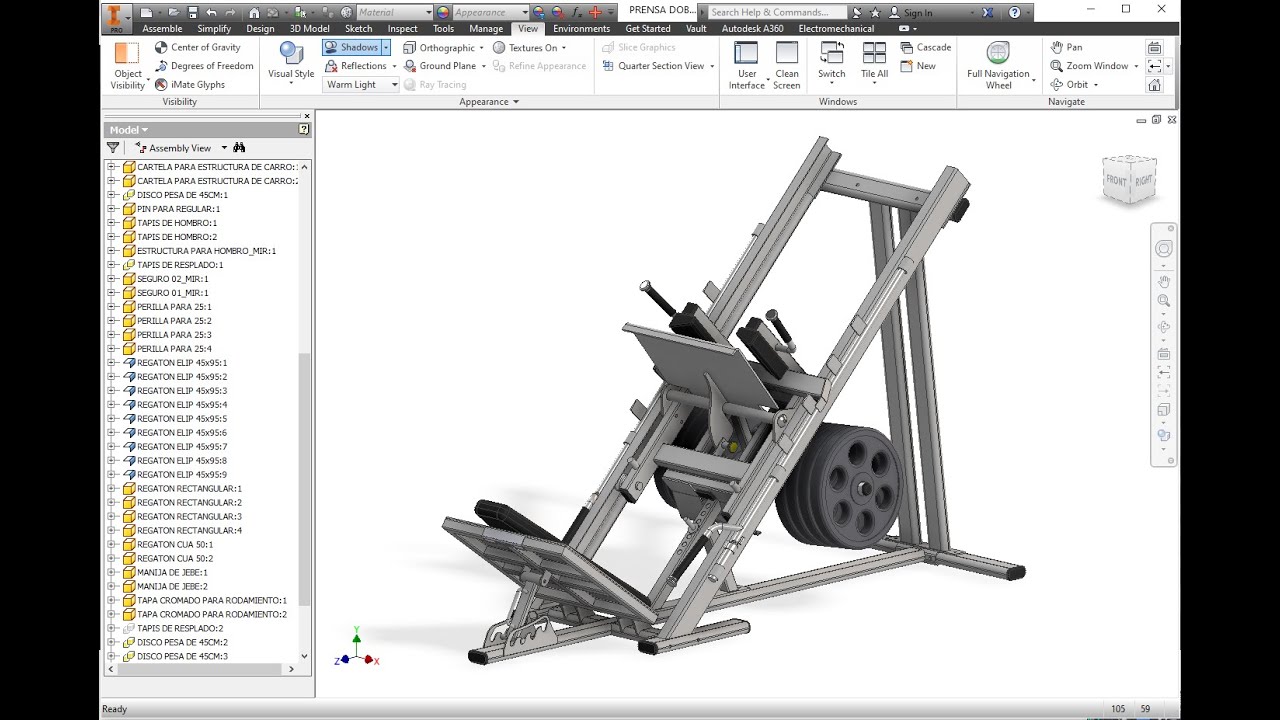Toggle Degrees of Freedom display
1280x720 pixels.
click(203, 66)
